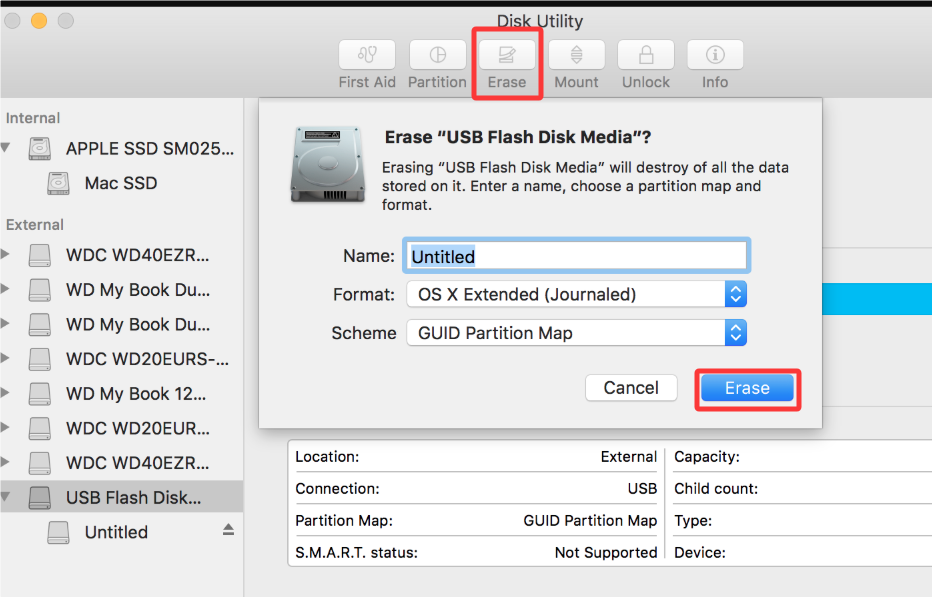Viewport: 932px width, 597px height.
Task: Click the First Aid toolbar icon
Action: (367, 55)
